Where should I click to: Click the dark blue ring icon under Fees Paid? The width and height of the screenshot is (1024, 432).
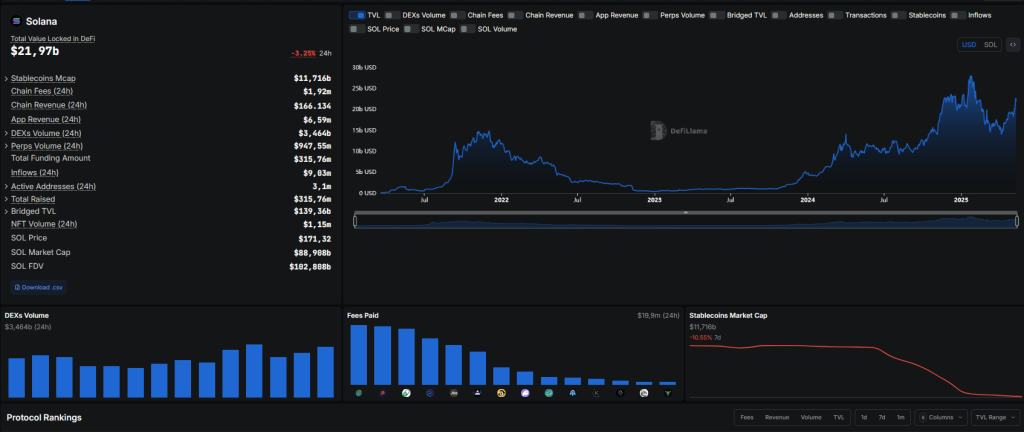pyautogui.click(x=430, y=393)
